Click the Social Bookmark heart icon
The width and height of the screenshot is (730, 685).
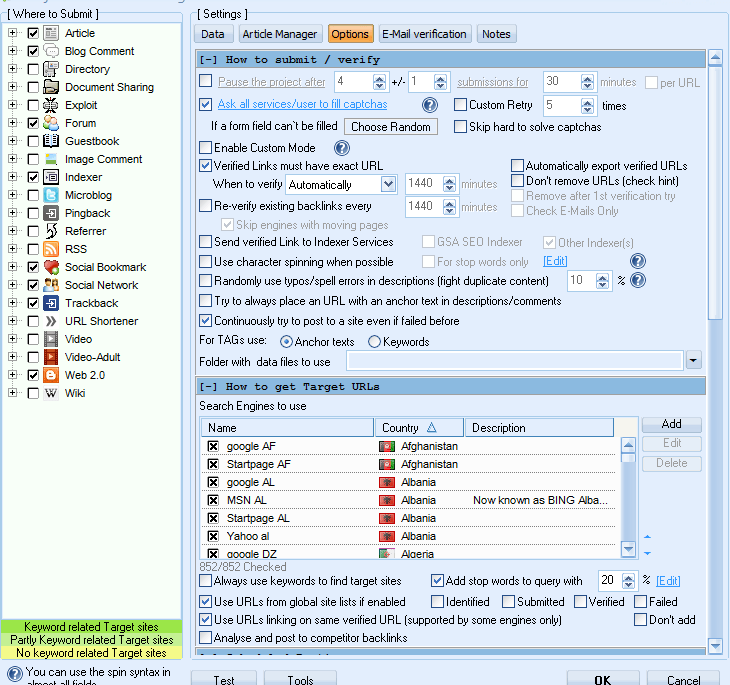tap(51, 267)
